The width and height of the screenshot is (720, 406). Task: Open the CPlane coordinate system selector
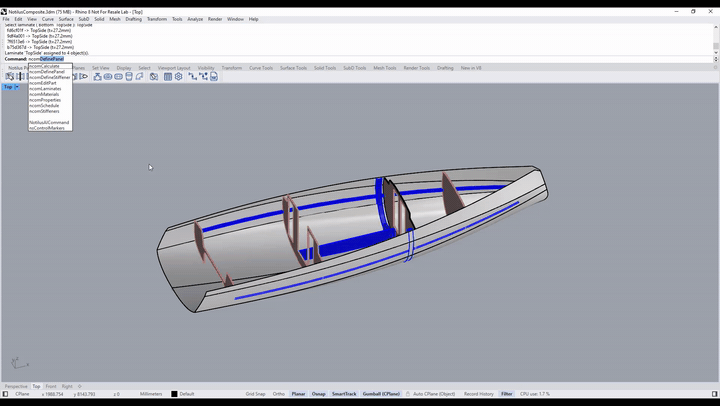pos(22,394)
